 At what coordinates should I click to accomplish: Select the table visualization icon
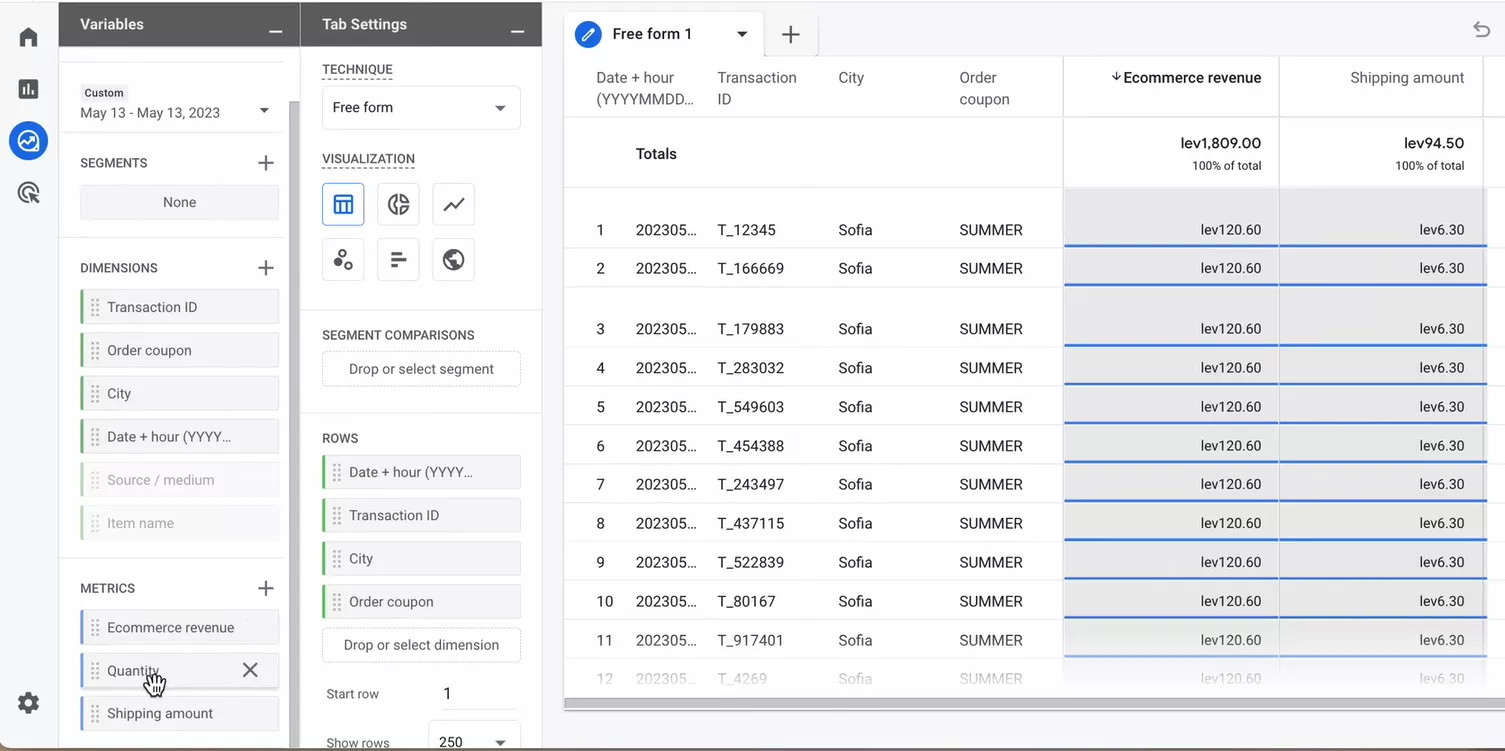point(343,204)
